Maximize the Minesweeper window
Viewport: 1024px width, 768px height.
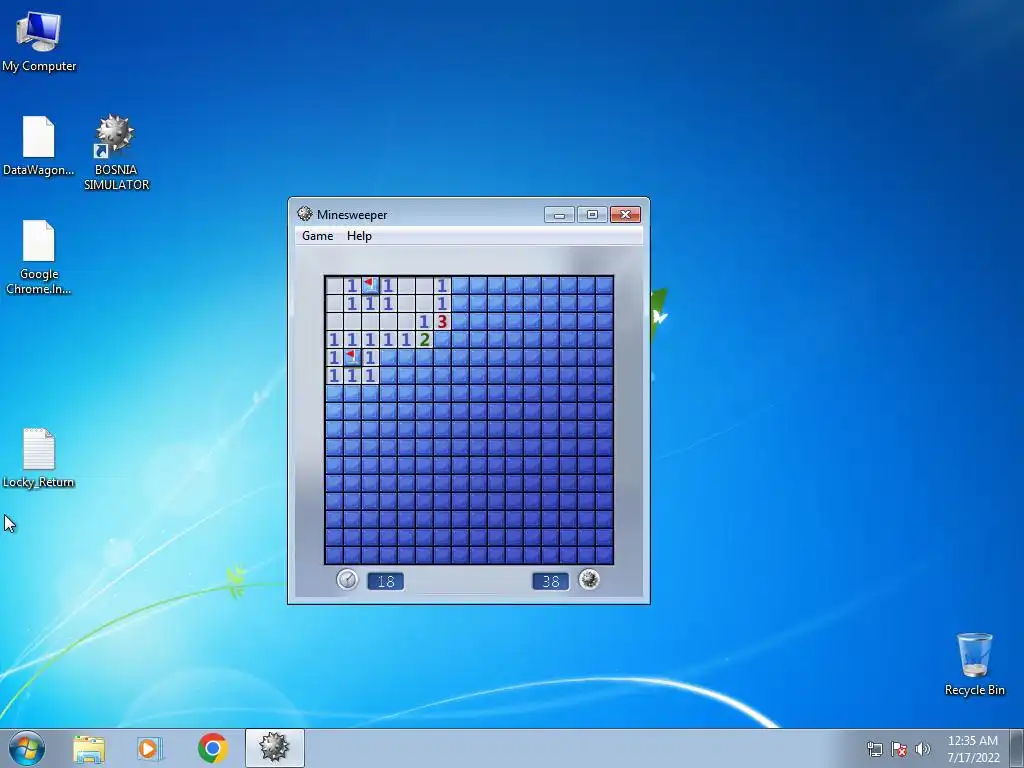[592, 215]
